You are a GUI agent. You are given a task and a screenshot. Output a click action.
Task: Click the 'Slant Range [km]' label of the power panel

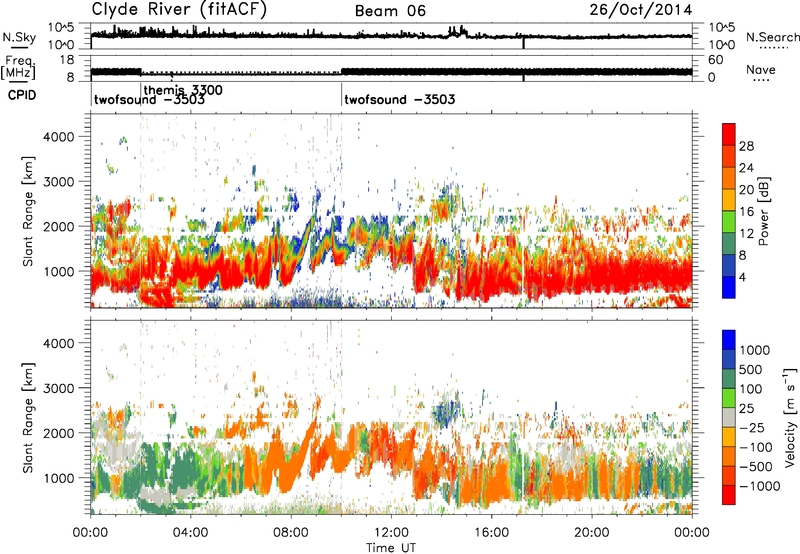pyautogui.click(x=28, y=211)
